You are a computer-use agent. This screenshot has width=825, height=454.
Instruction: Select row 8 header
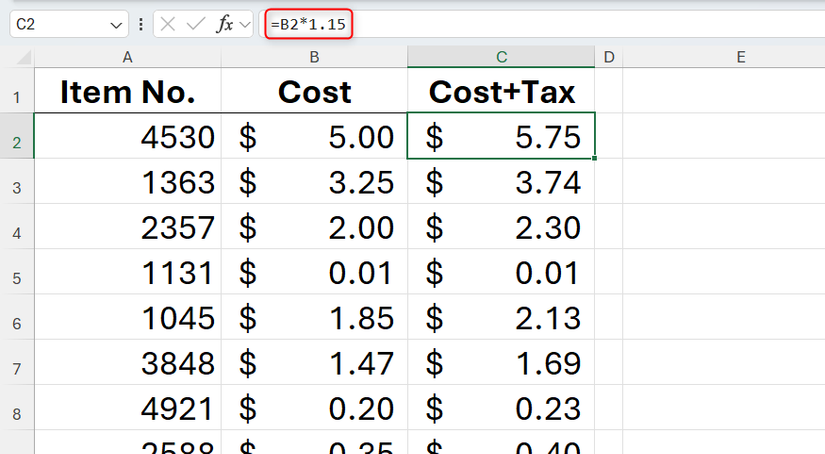pos(17,407)
